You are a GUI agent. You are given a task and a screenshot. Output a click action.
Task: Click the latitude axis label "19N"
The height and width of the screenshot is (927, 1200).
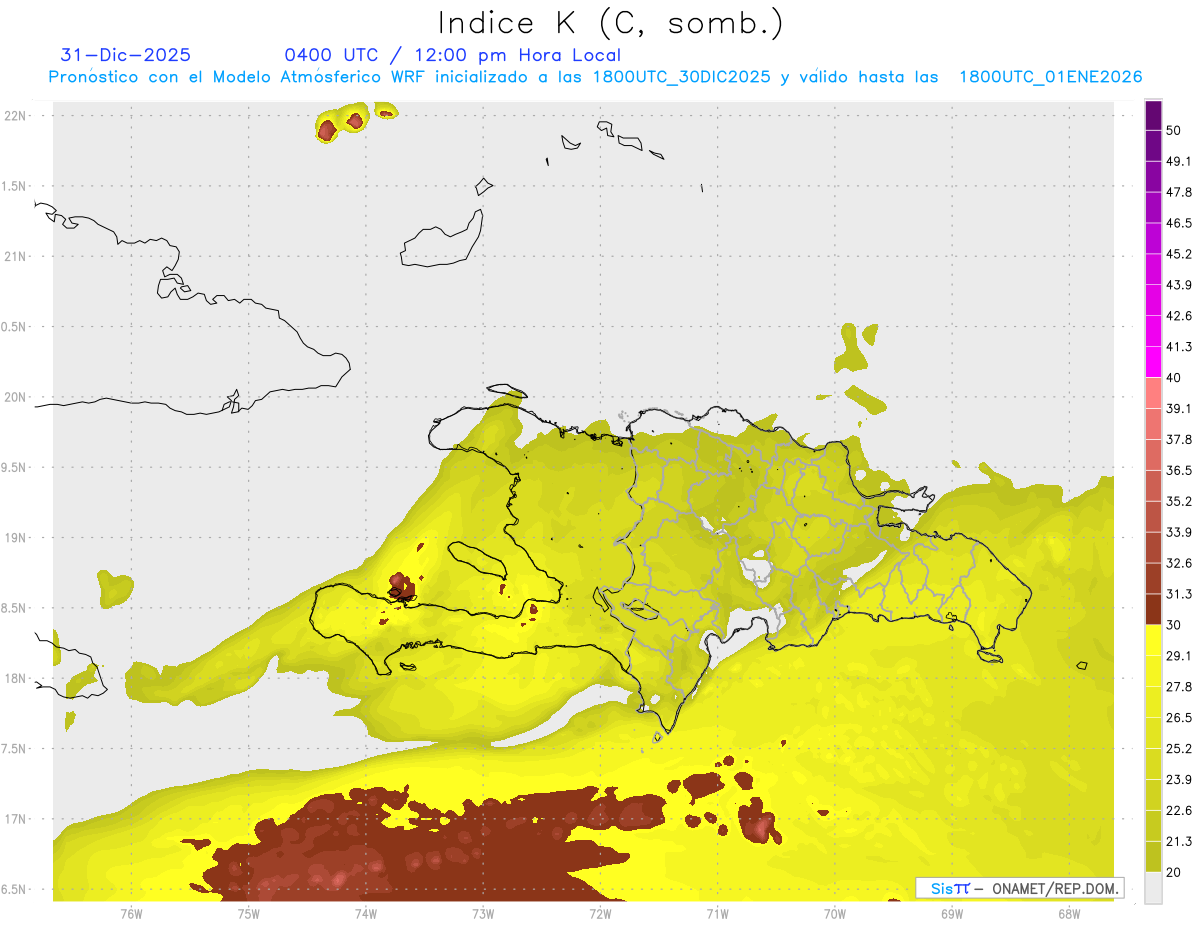(14, 537)
